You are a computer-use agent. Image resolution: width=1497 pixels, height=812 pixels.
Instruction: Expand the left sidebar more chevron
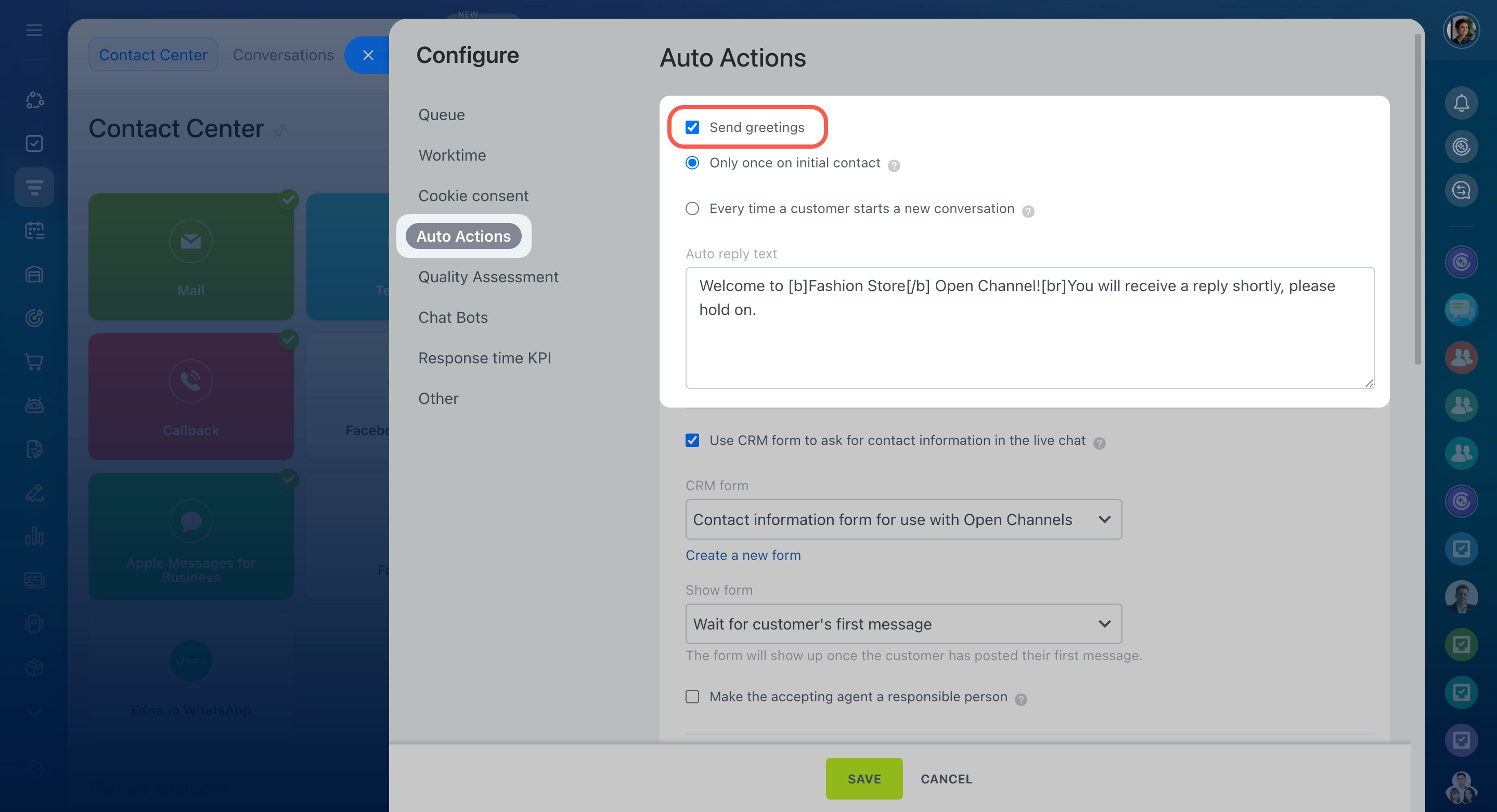coord(34,712)
